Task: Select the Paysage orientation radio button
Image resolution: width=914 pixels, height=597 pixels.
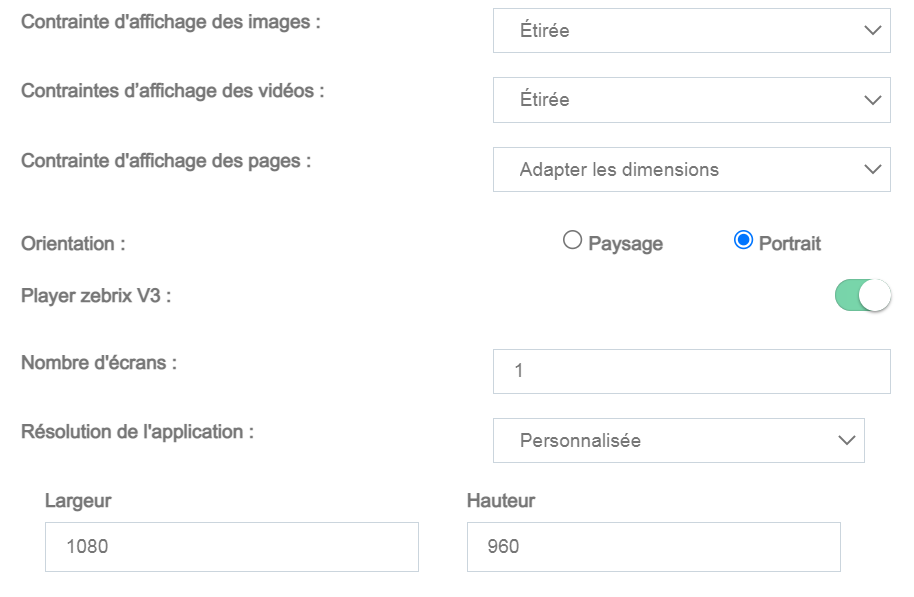Action: pyautogui.click(x=572, y=240)
